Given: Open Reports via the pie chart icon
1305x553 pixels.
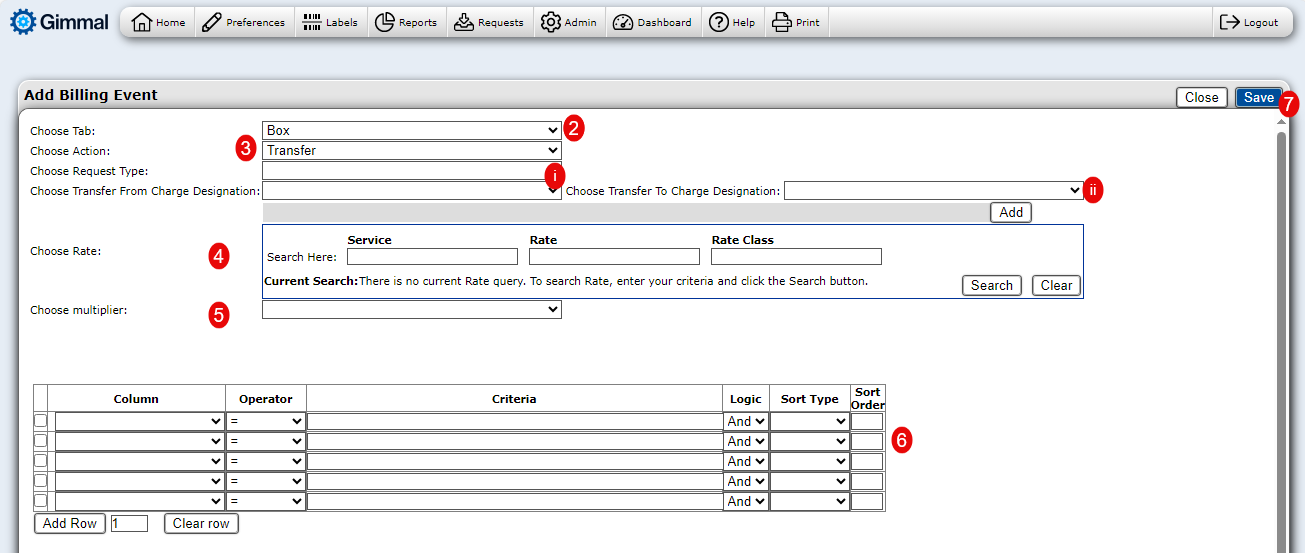Looking at the screenshot, I should [x=385, y=22].
